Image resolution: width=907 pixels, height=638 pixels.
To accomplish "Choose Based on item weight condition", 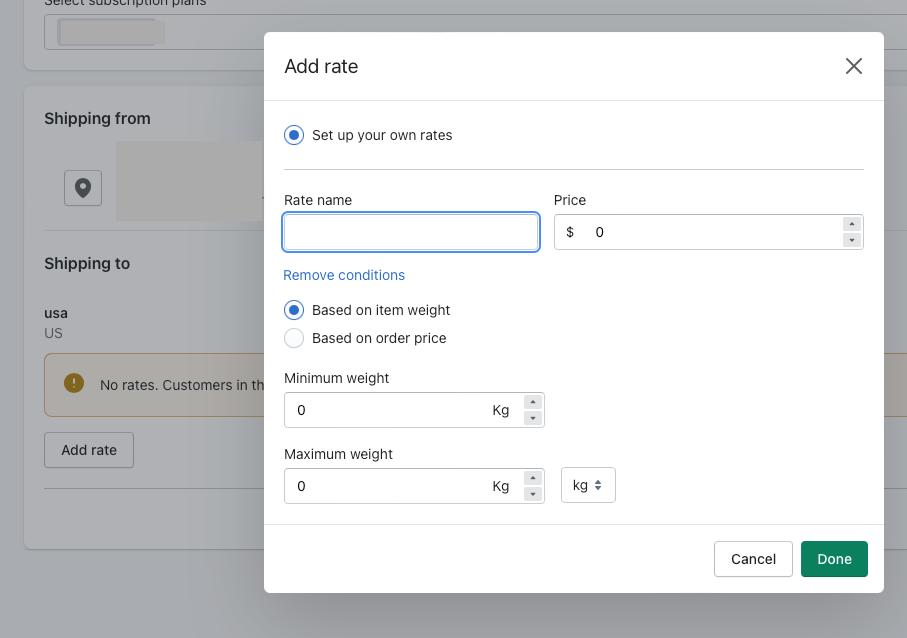I will tap(294, 310).
